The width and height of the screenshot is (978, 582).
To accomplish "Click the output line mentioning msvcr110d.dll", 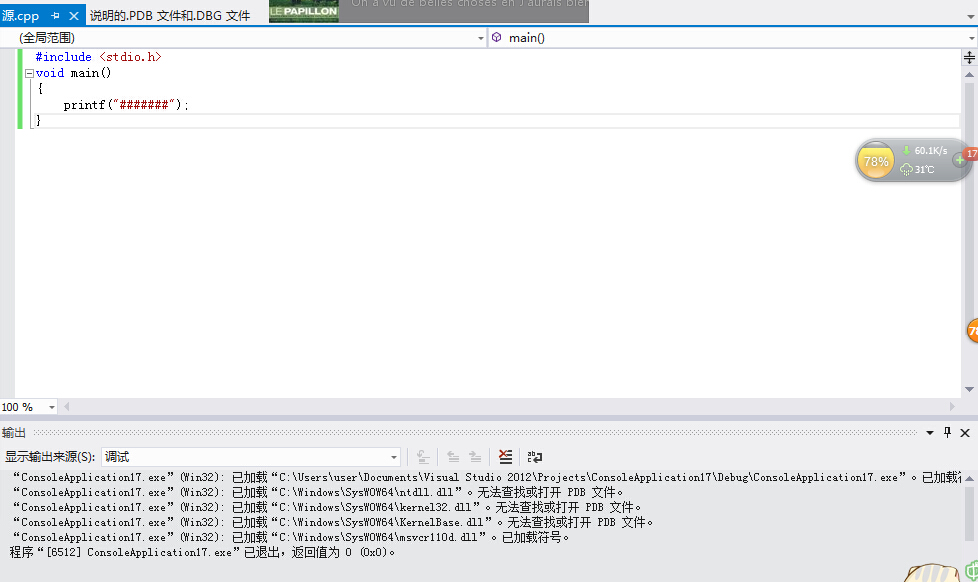I will [291, 537].
